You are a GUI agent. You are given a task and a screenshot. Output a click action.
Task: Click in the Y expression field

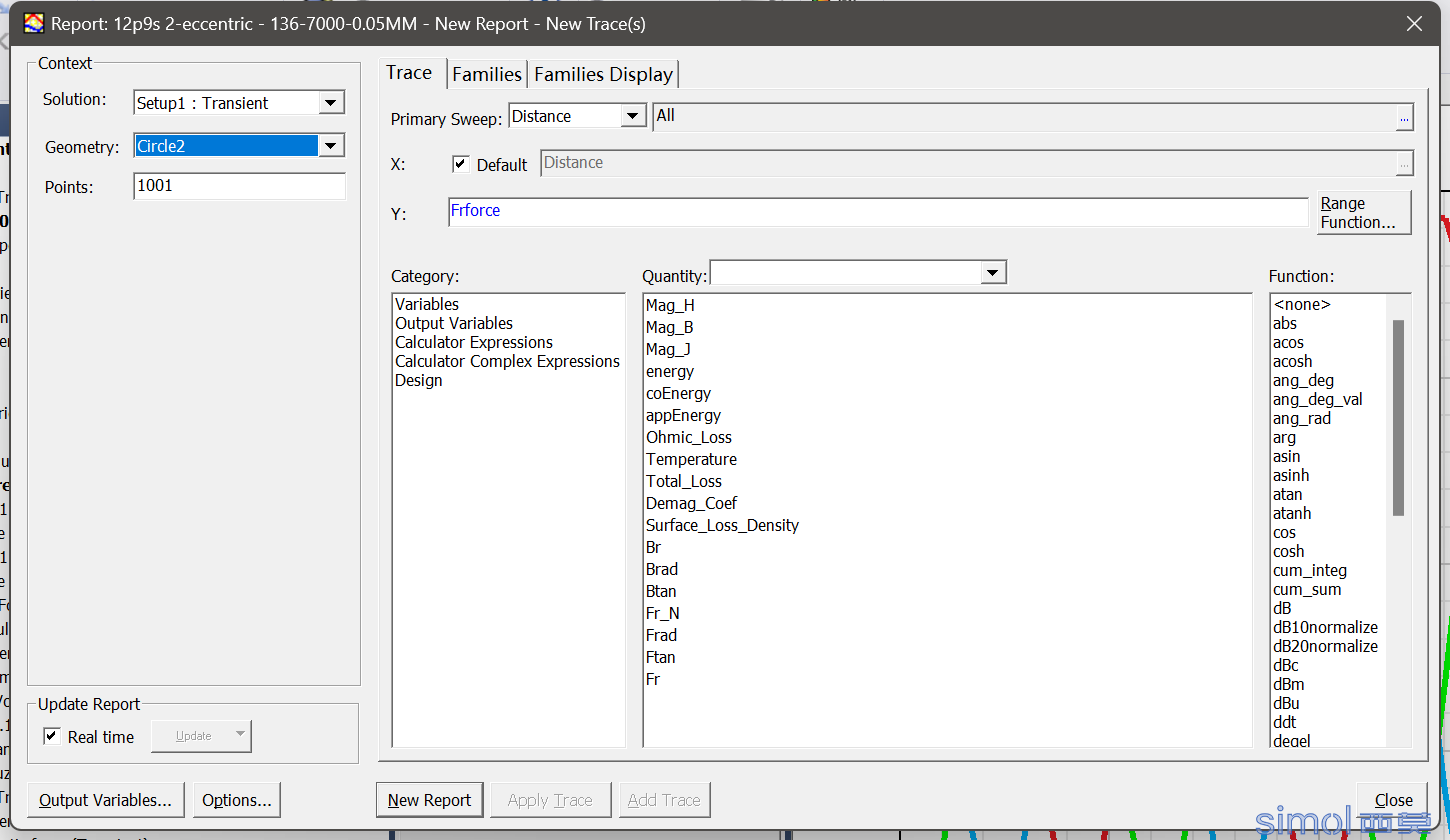(x=878, y=211)
